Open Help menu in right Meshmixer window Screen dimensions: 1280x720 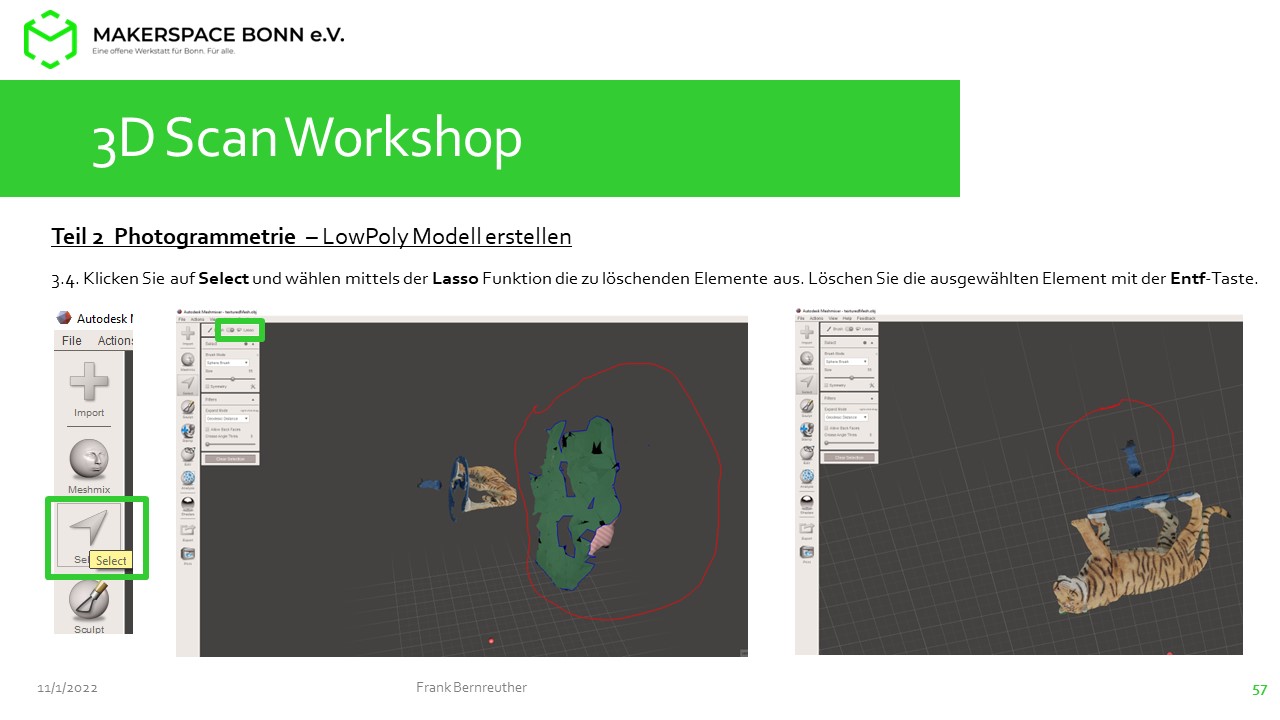coord(847,318)
